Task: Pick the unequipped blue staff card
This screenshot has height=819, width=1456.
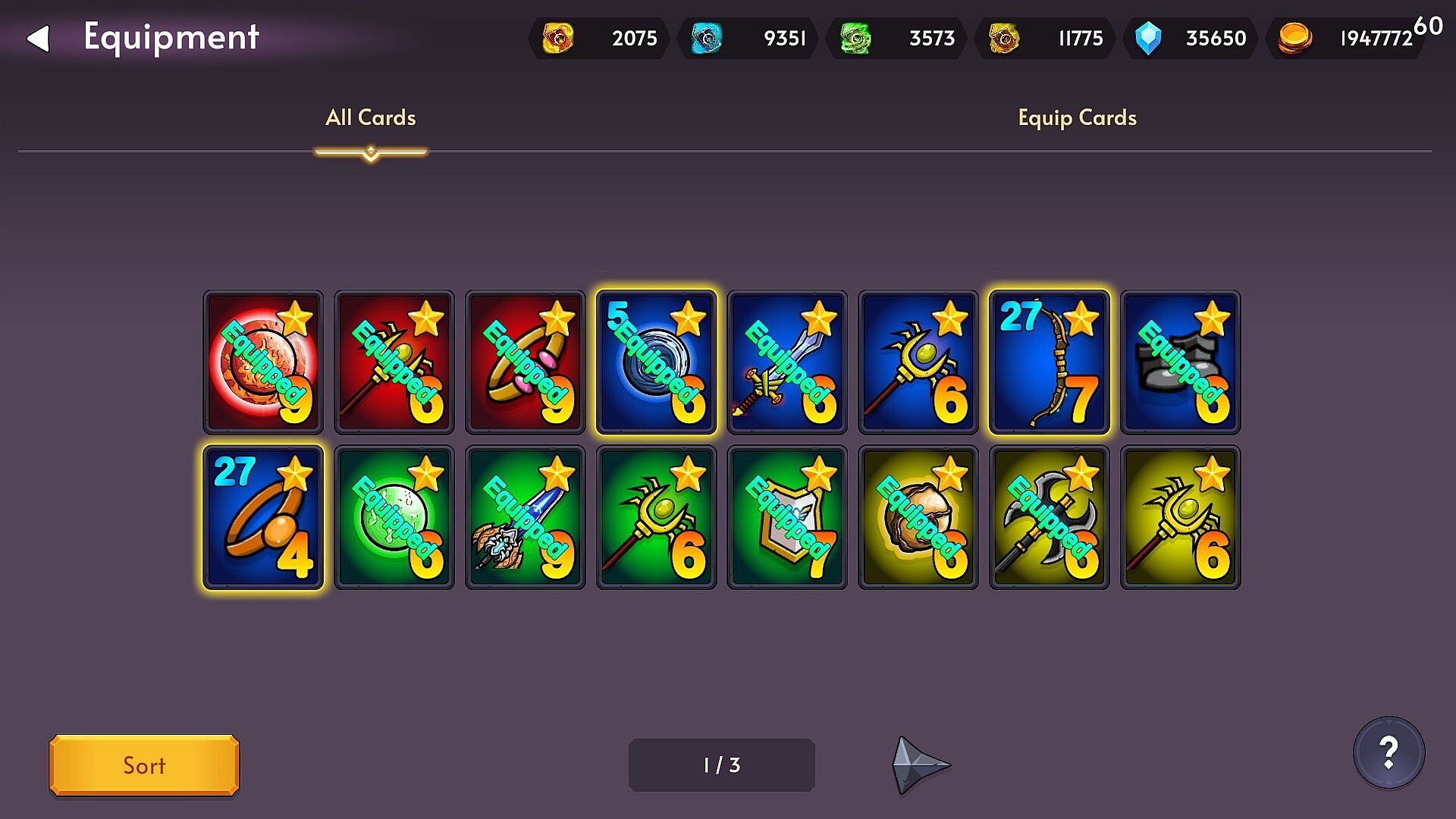Action: coord(918,362)
